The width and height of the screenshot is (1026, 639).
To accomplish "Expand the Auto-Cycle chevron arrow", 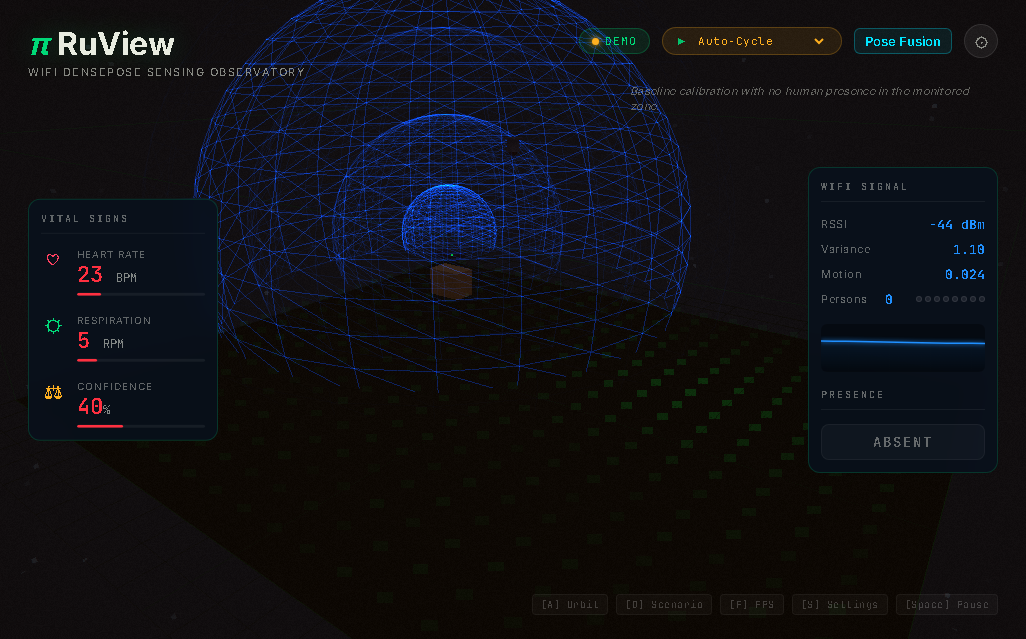I will coord(819,42).
